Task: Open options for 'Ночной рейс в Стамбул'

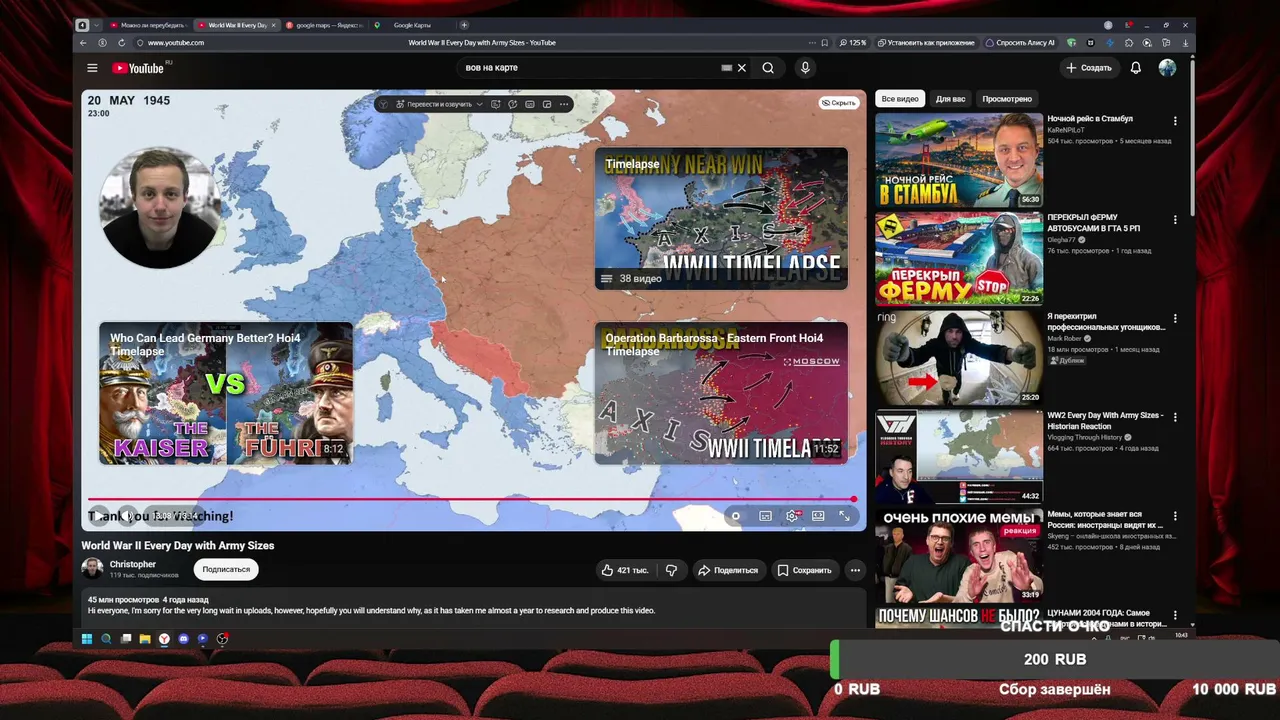Action: tap(1175, 121)
